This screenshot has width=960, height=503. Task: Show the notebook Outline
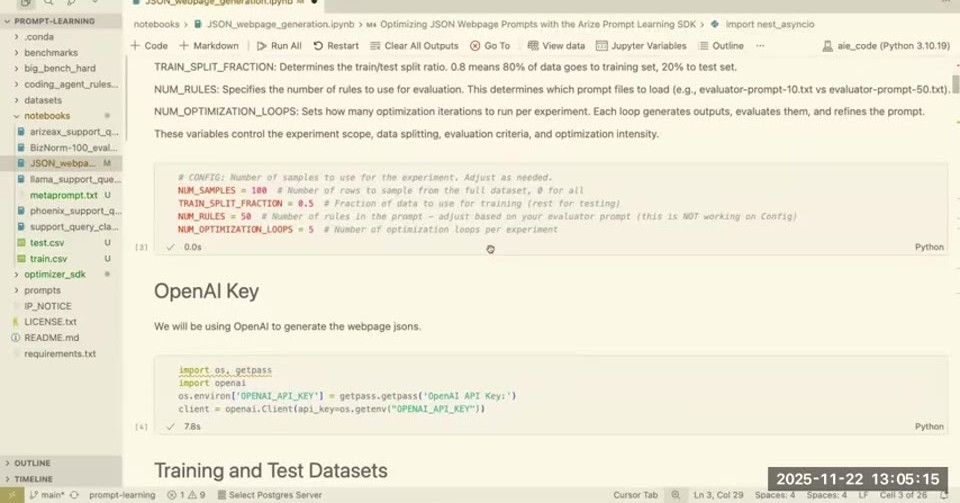(721, 46)
